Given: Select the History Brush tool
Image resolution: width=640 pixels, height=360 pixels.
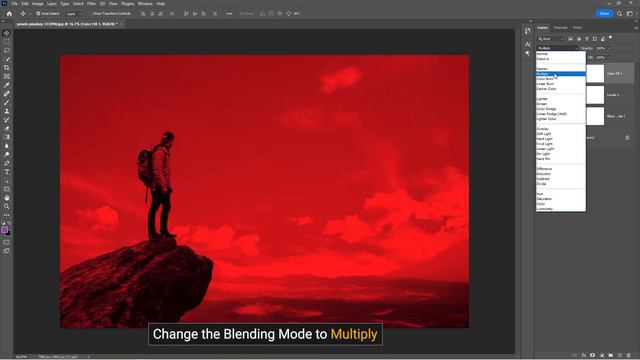Looking at the screenshot, I should 7,120.
